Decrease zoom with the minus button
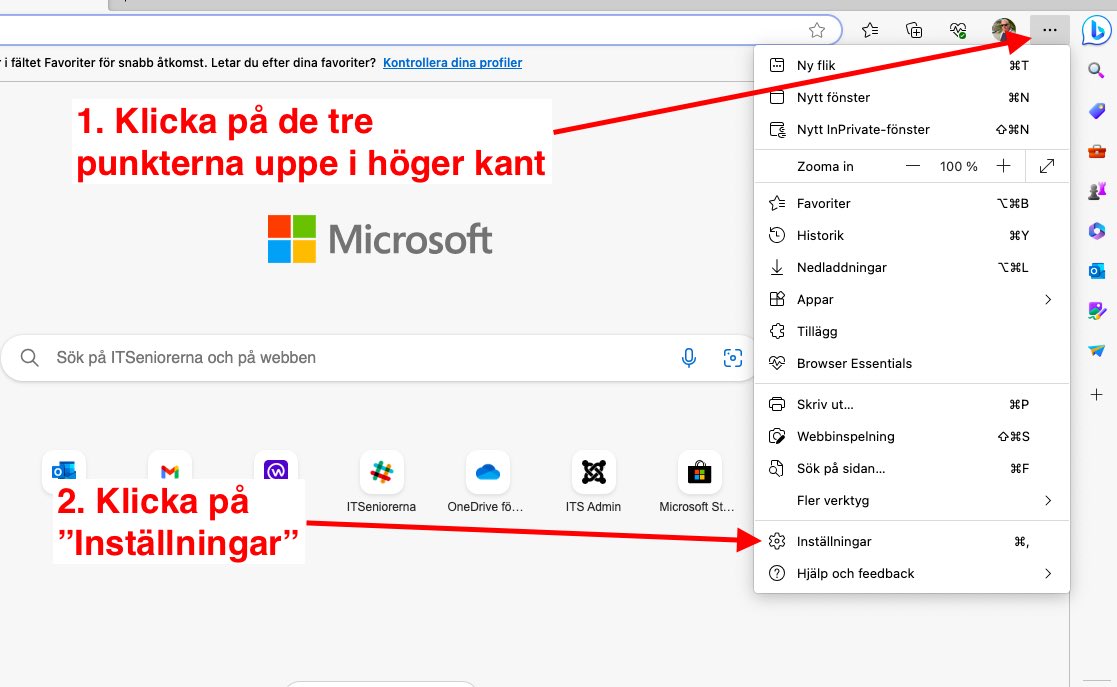Image resolution: width=1117 pixels, height=687 pixels. [913, 166]
